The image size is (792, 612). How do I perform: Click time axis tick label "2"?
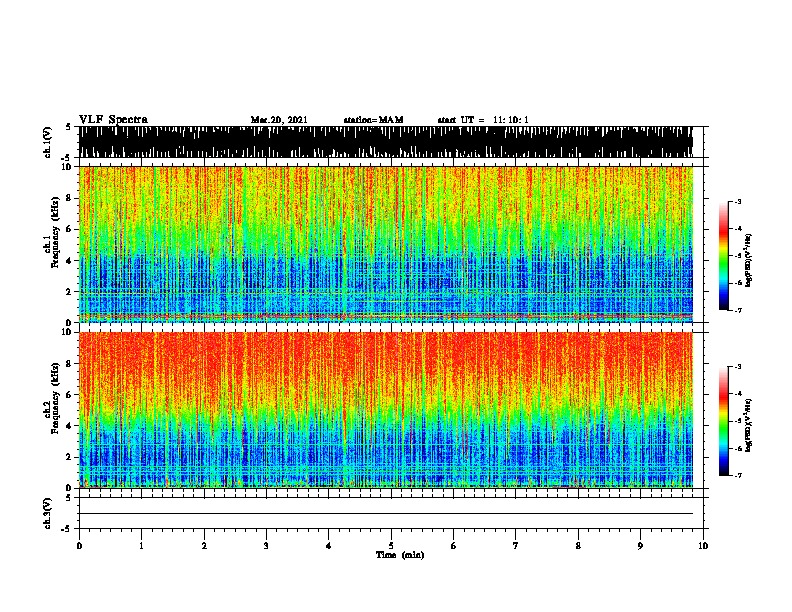[x=204, y=546]
